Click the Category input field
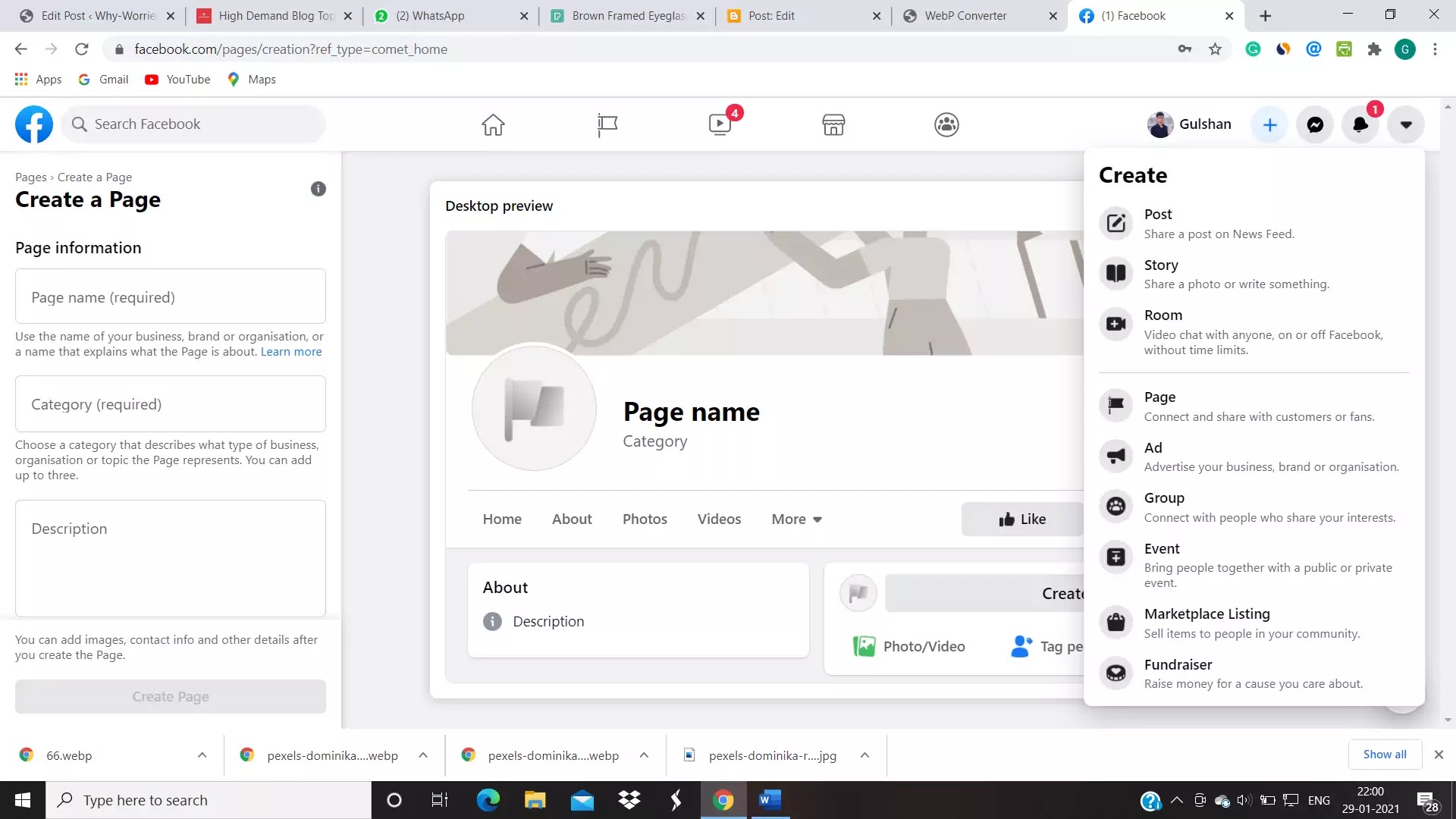Viewport: 1456px width, 819px height. click(x=171, y=404)
